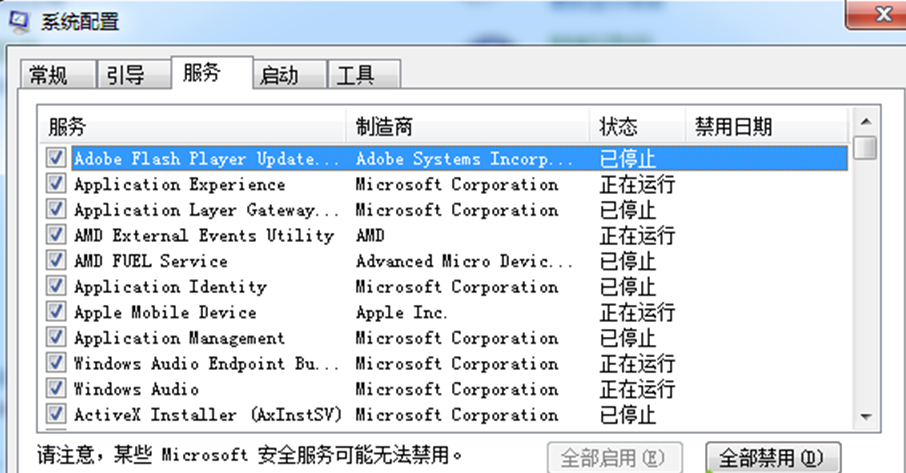Uncheck the Apple Mobile Device service
The image size is (906, 473).
[x=56, y=312]
